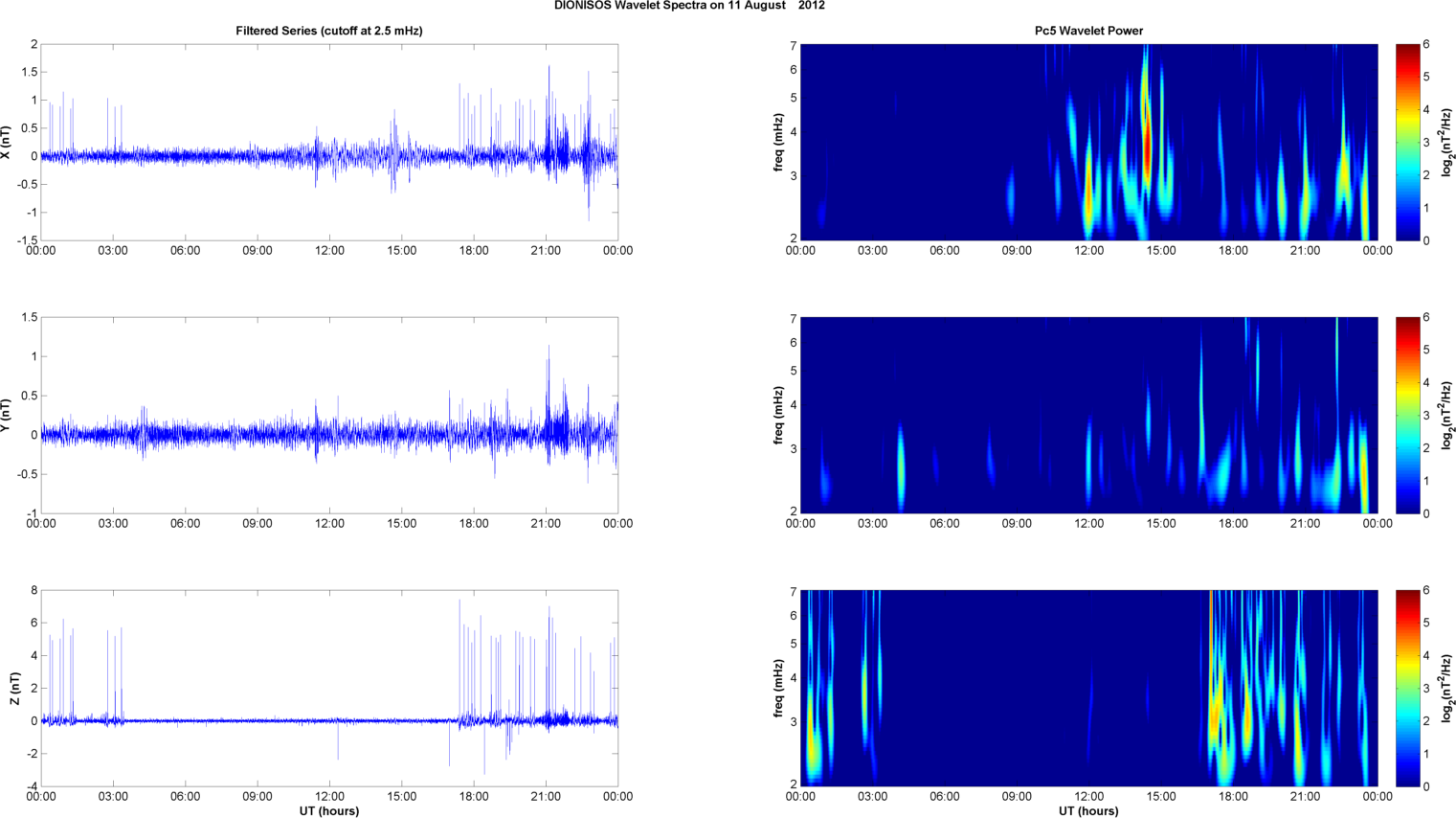This screenshot has width=1456, height=818.
Task: Click the top Pc5 wavelet spectrogram
Action: [1088, 142]
